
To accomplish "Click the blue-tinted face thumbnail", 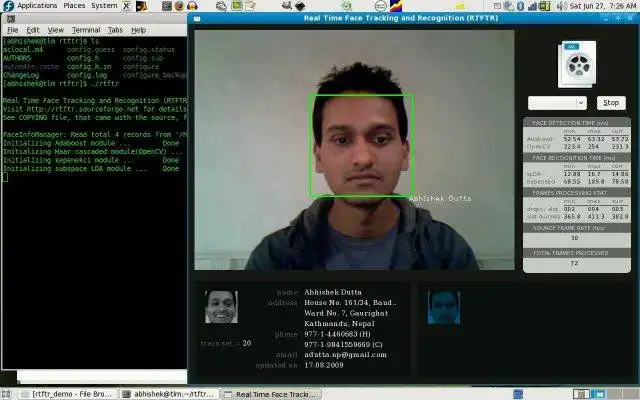I will (444, 307).
